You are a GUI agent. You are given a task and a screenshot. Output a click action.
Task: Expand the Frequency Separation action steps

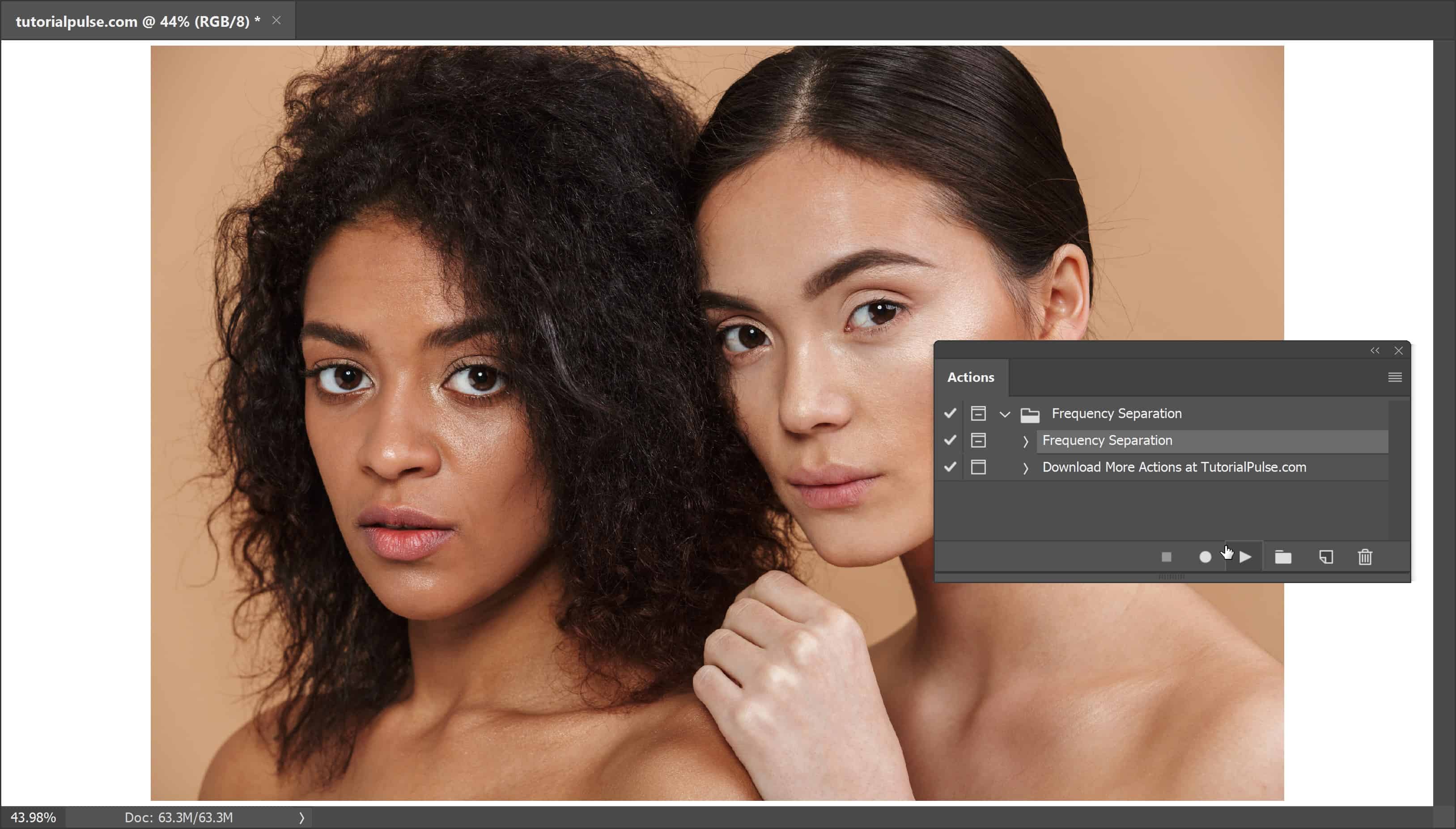[x=1026, y=441]
